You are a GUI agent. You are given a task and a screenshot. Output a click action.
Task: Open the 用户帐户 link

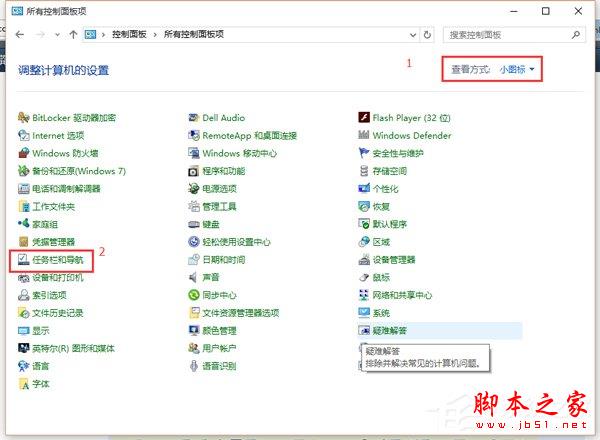(219, 348)
